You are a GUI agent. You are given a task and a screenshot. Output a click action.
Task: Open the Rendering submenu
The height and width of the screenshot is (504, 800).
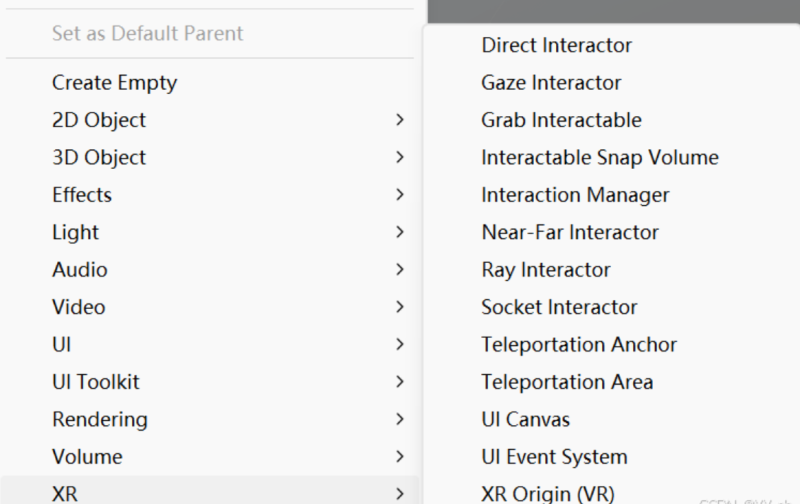[x=100, y=419]
